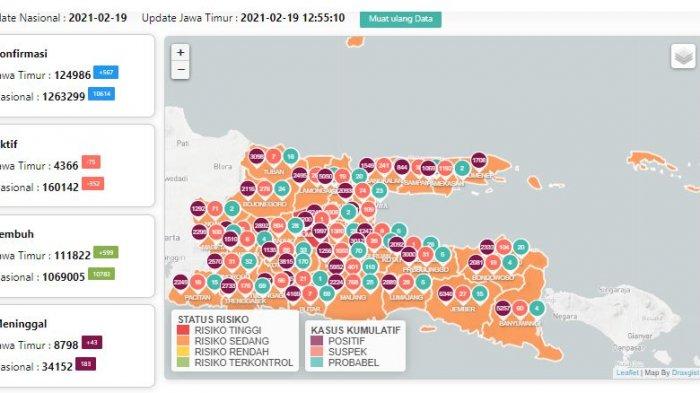
Task: Click the PROBABEL legend color swatch
Action: pyautogui.click(x=317, y=362)
